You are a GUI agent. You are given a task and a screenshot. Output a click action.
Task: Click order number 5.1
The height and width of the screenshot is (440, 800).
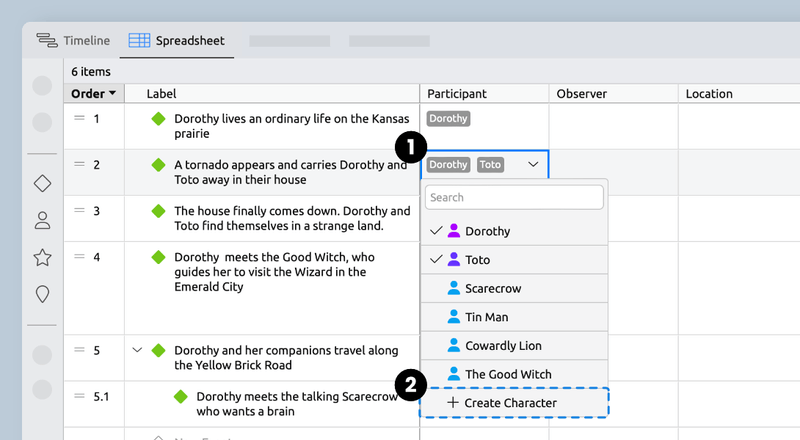[101, 396]
